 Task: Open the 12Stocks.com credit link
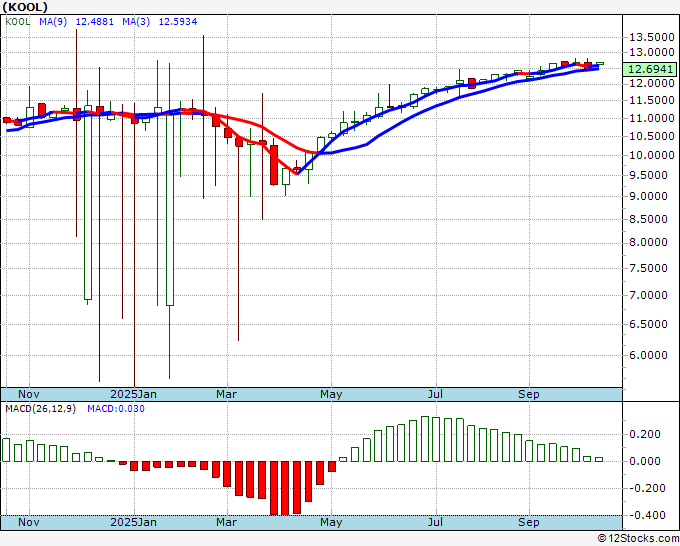point(638,539)
